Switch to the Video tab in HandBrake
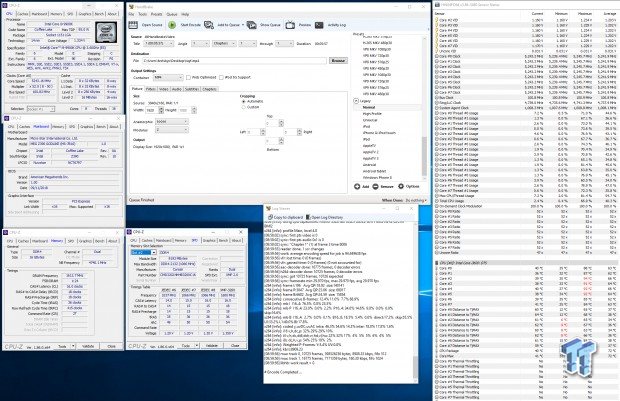 point(164,89)
